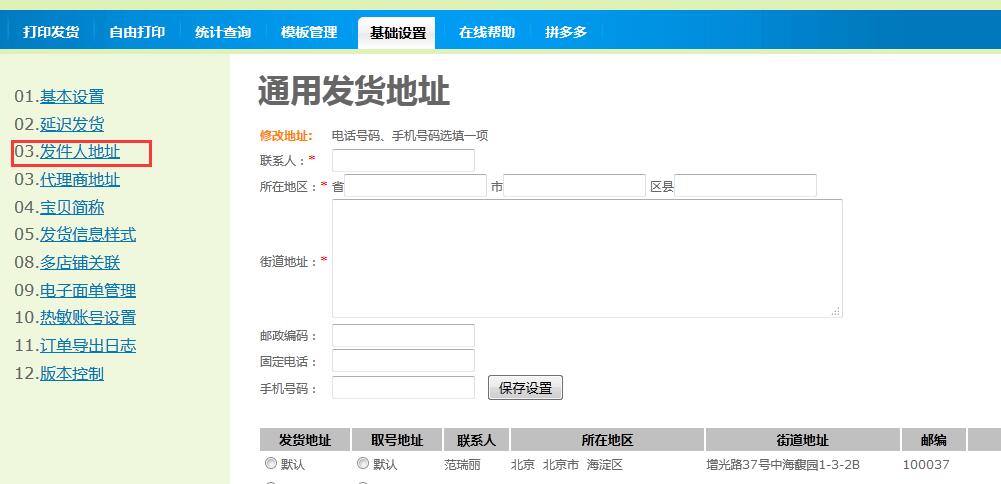
Task: Open the 订单导出日志 link
Action: (x=88, y=346)
